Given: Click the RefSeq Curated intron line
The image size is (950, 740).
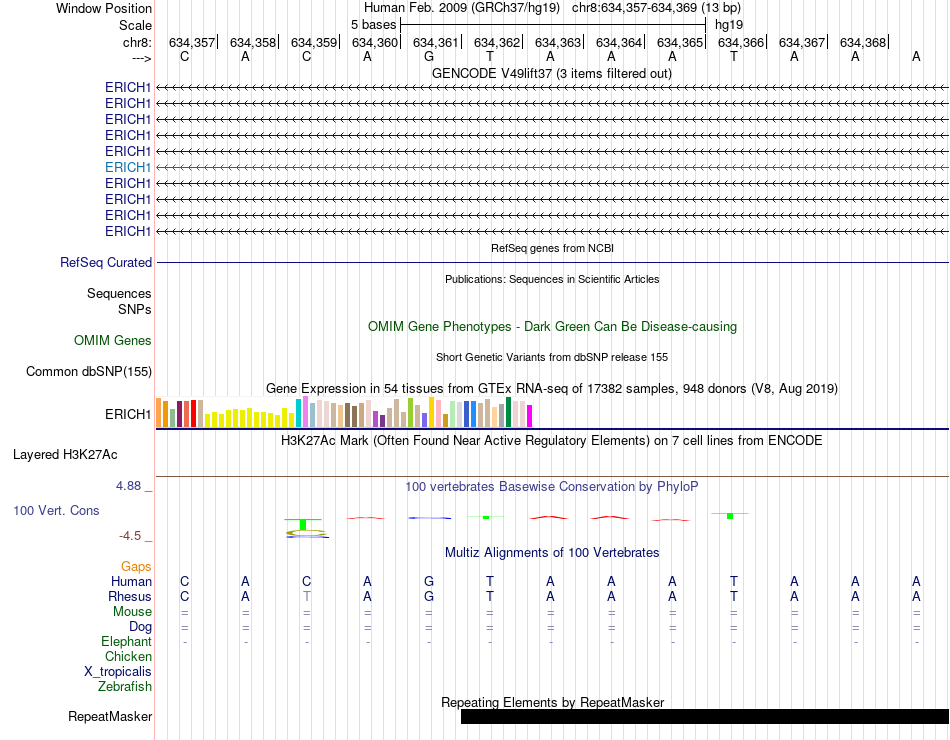Looking at the screenshot, I should coord(553,262).
